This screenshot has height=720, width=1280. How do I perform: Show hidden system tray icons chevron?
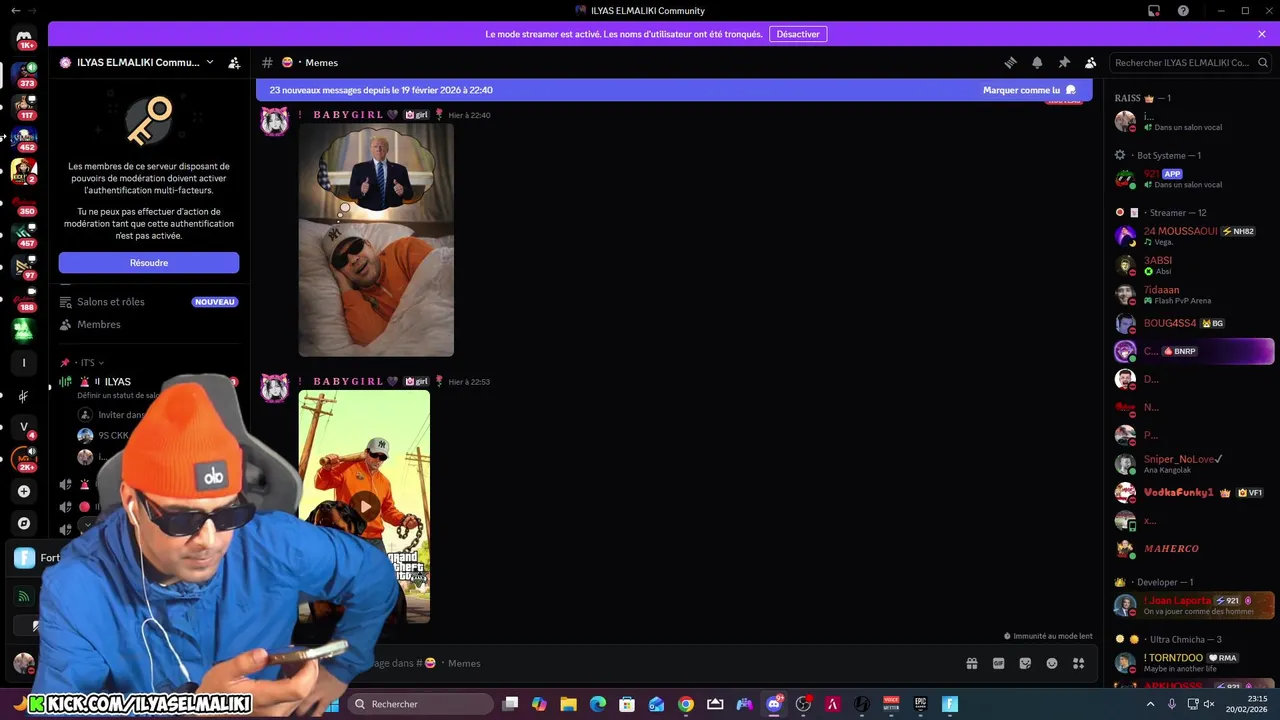pyautogui.click(x=1150, y=704)
